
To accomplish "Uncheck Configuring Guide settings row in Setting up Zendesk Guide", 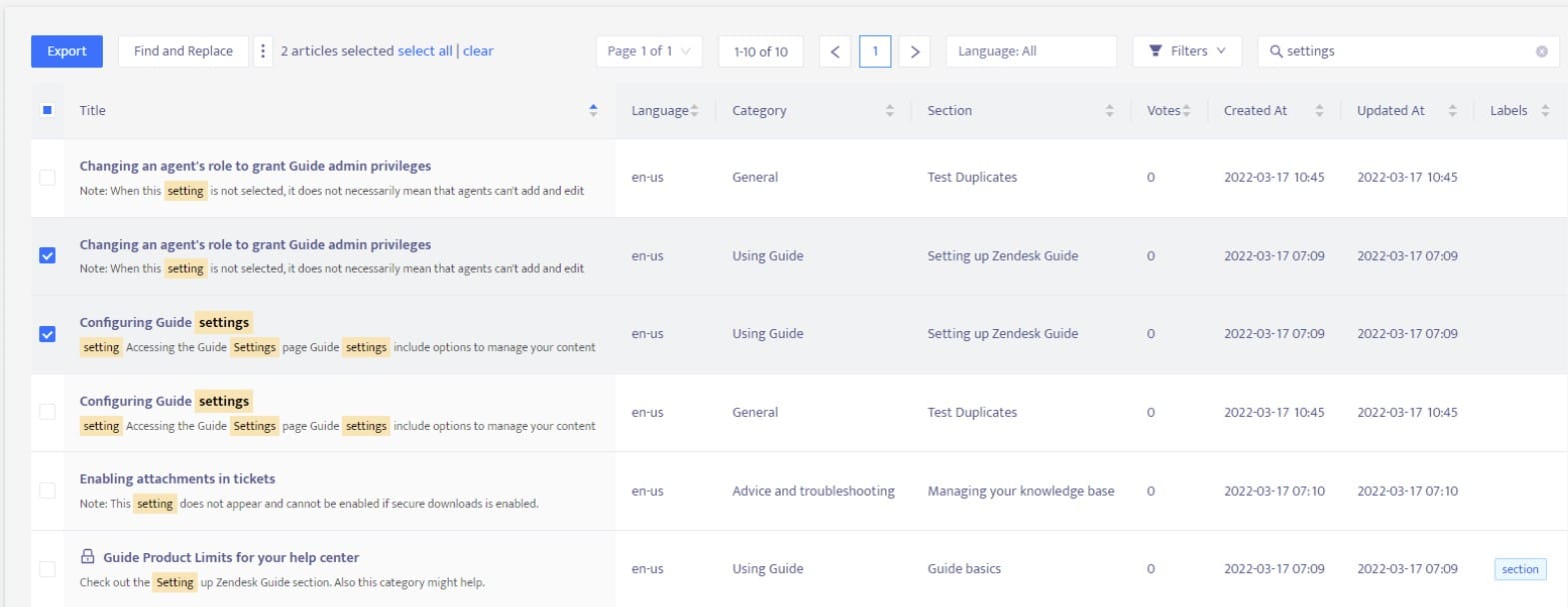I will 47,334.
